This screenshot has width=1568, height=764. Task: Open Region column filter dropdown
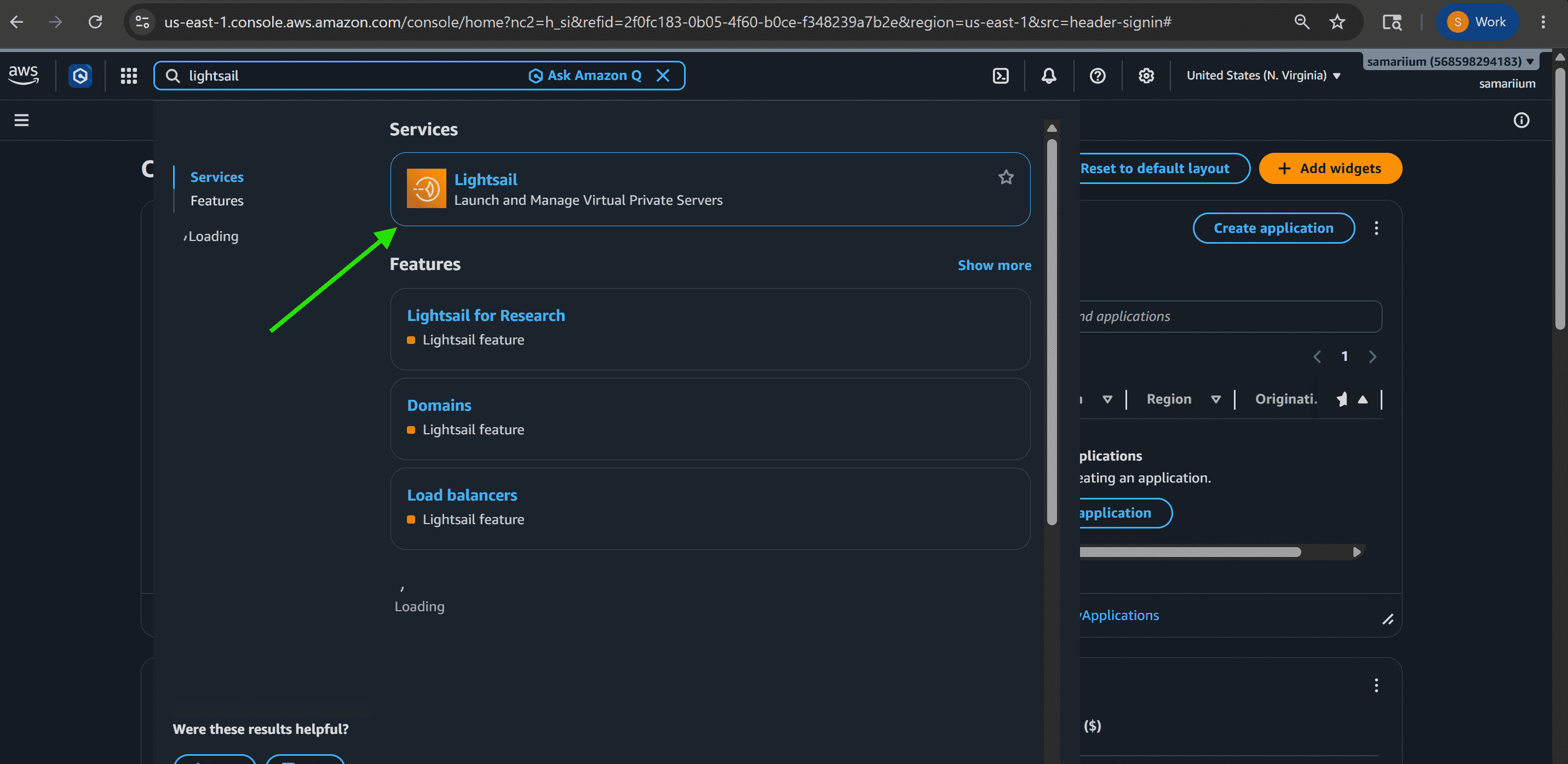pyautogui.click(x=1215, y=399)
